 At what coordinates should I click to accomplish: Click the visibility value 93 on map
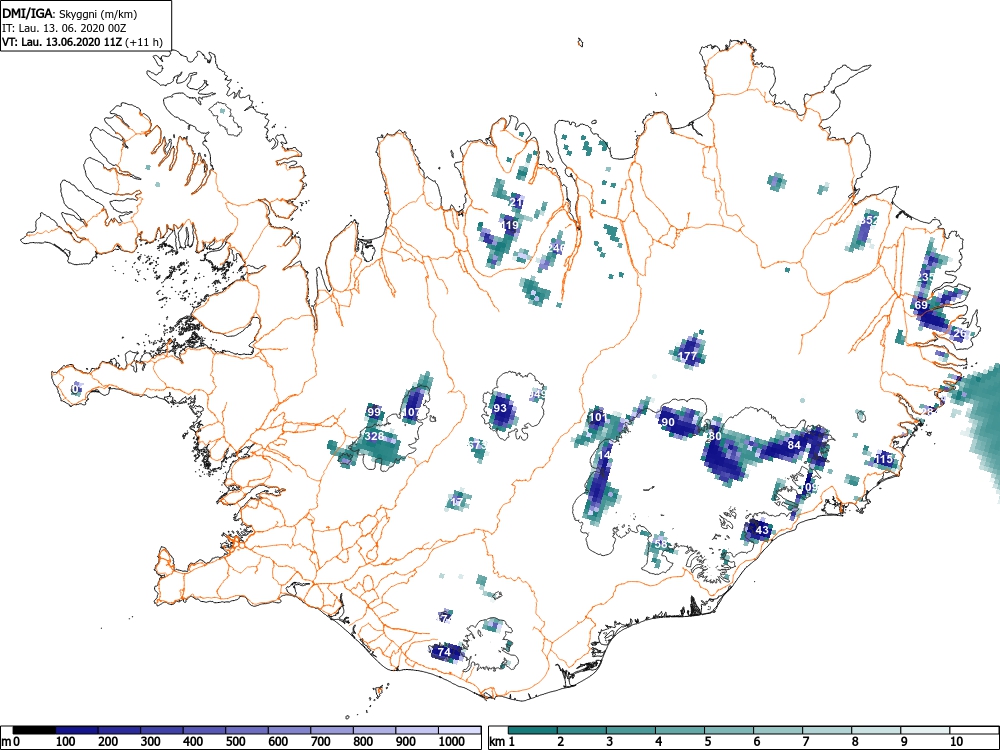(x=500, y=408)
